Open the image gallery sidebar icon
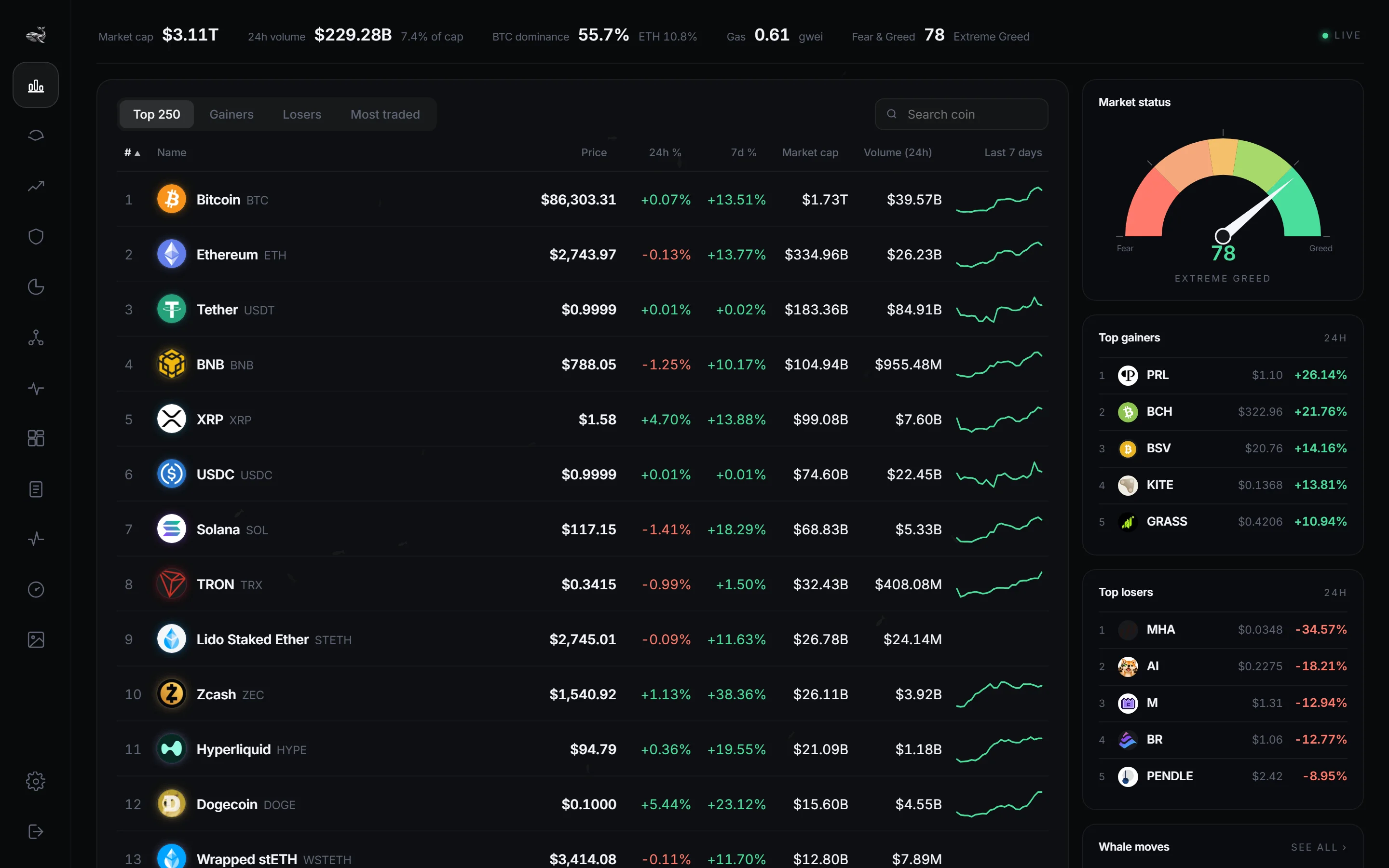The image size is (1389, 868). pyautogui.click(x=36, y=640)
